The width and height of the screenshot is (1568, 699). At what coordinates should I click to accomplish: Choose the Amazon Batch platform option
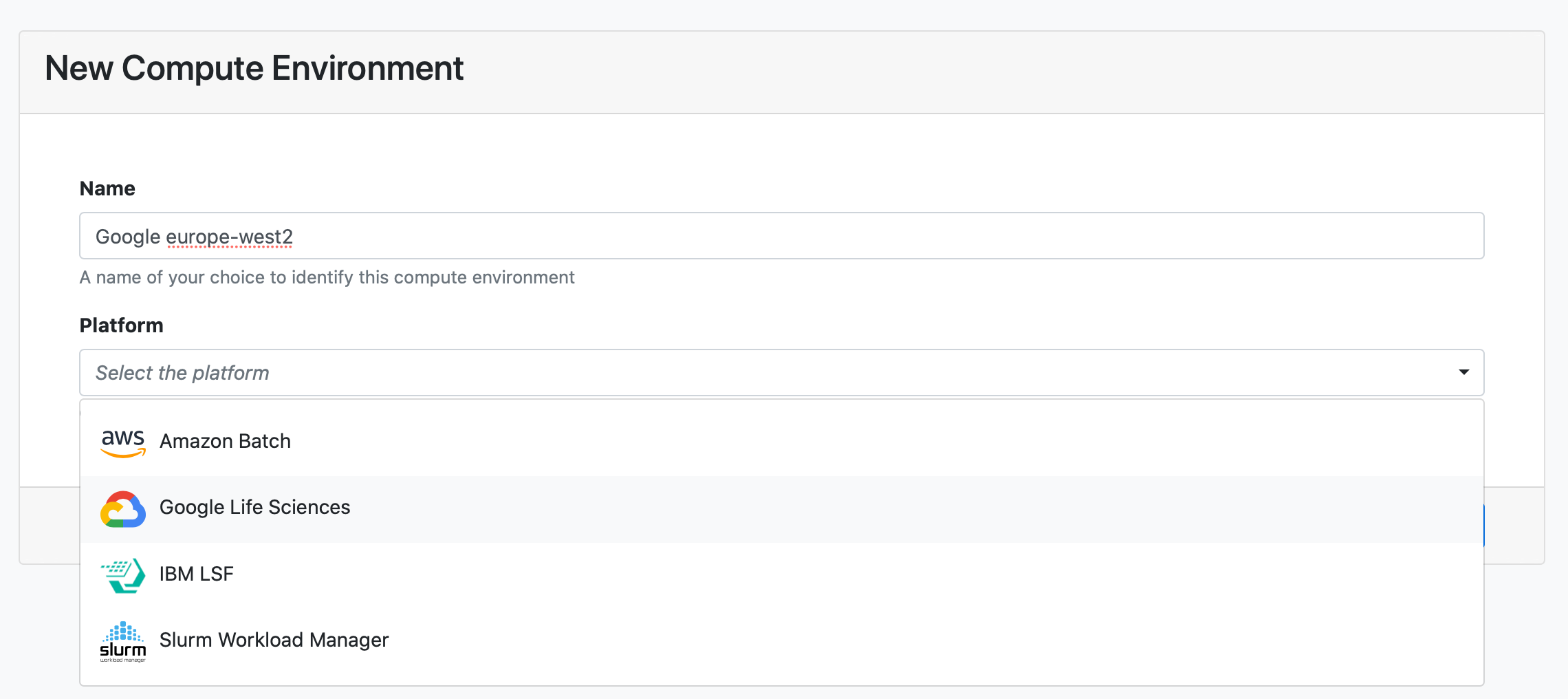click(x=225, y=441)
